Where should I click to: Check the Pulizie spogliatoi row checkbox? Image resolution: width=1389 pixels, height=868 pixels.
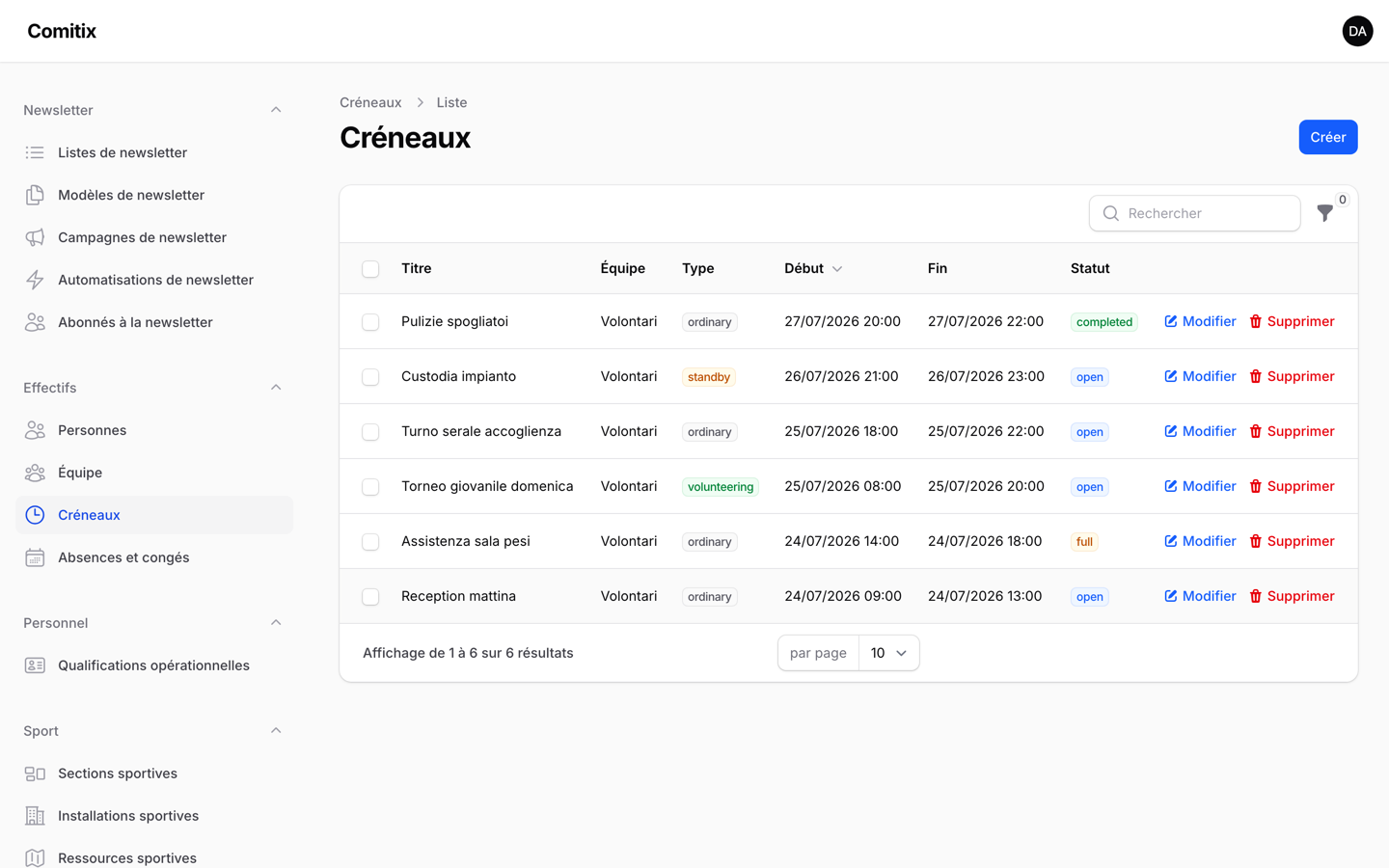(x=370, y=322)
